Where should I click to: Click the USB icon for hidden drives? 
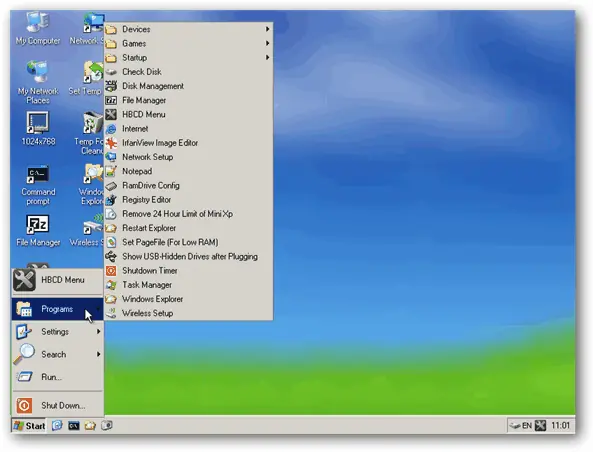[111, 256]
